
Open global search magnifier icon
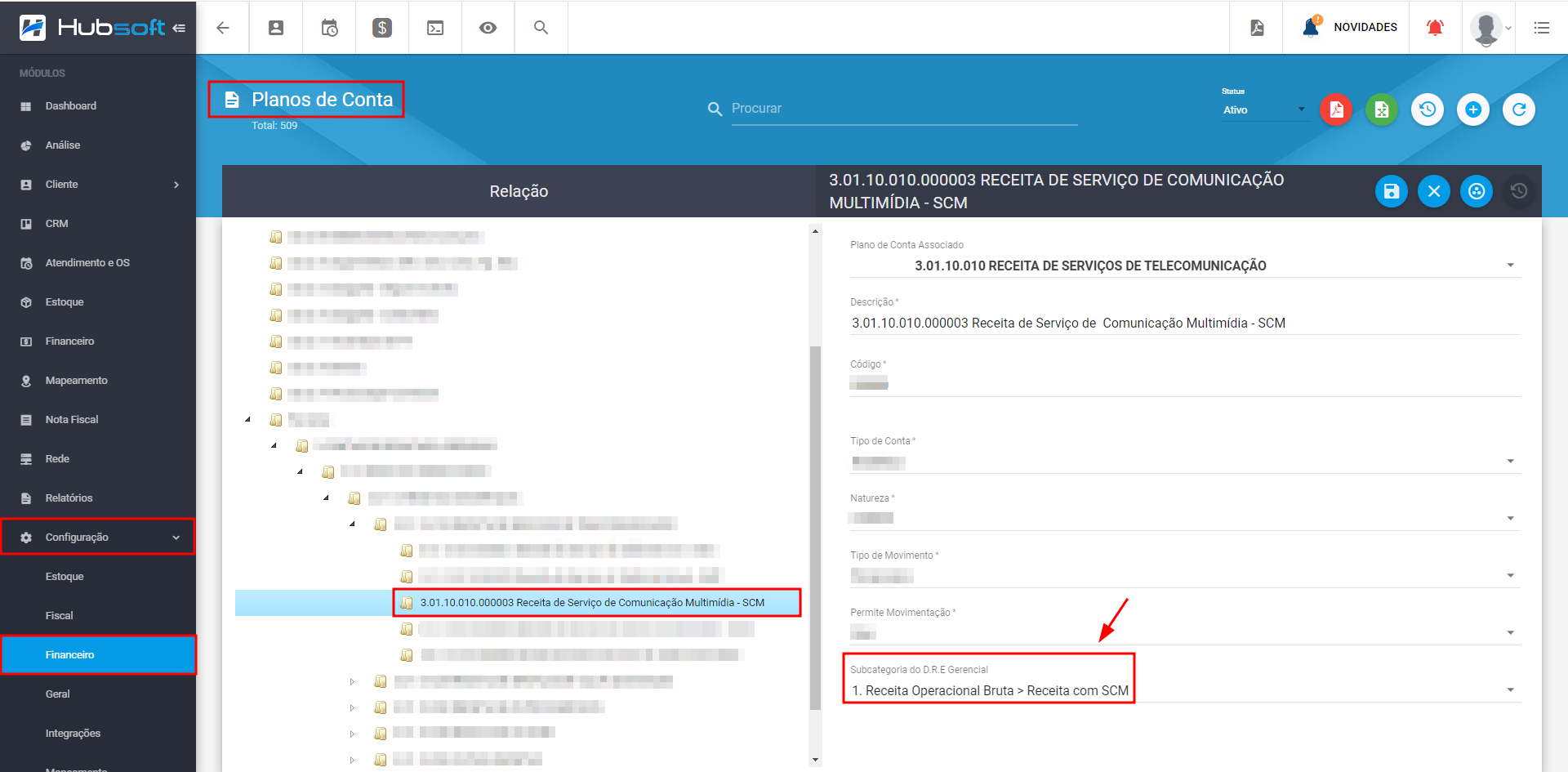coord(541,28)
